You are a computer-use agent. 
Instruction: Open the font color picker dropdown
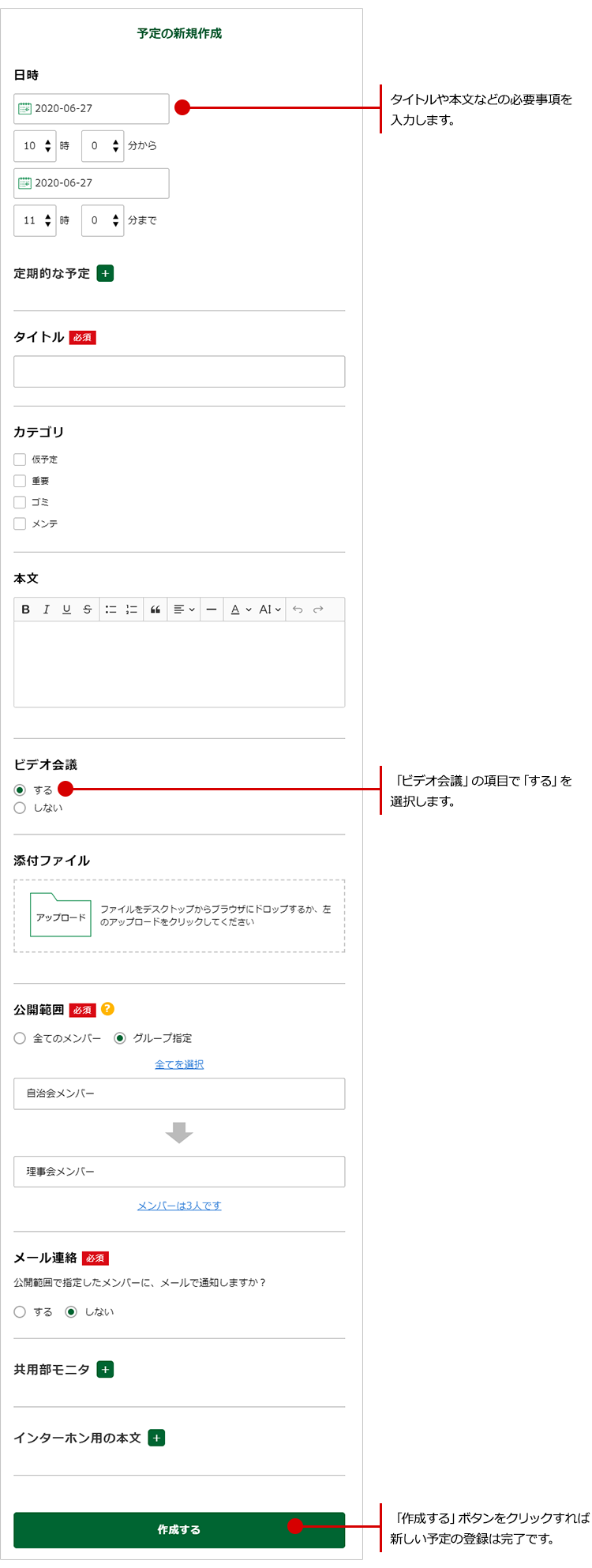coord(240,610)
